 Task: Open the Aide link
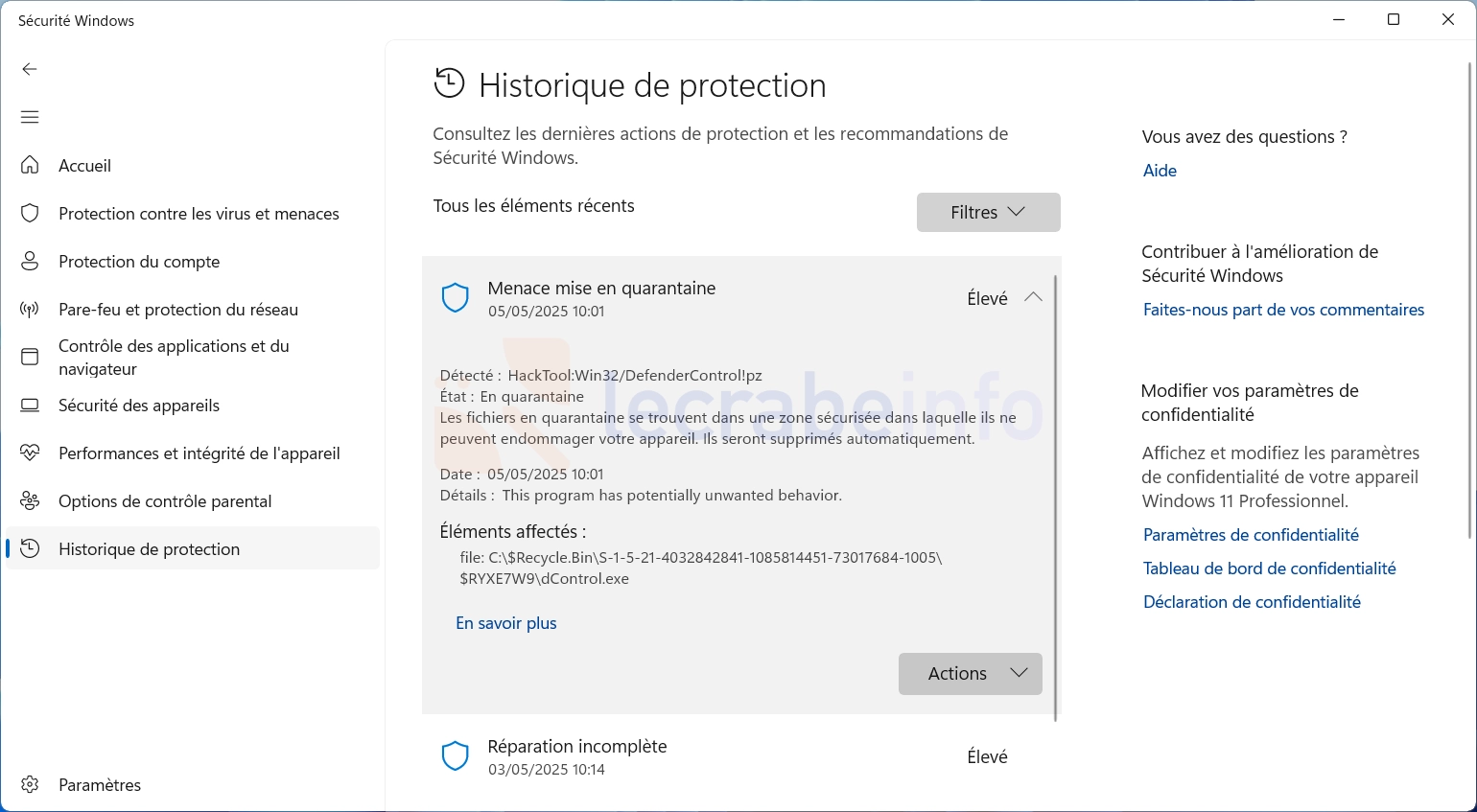(x=1160, y=171)
